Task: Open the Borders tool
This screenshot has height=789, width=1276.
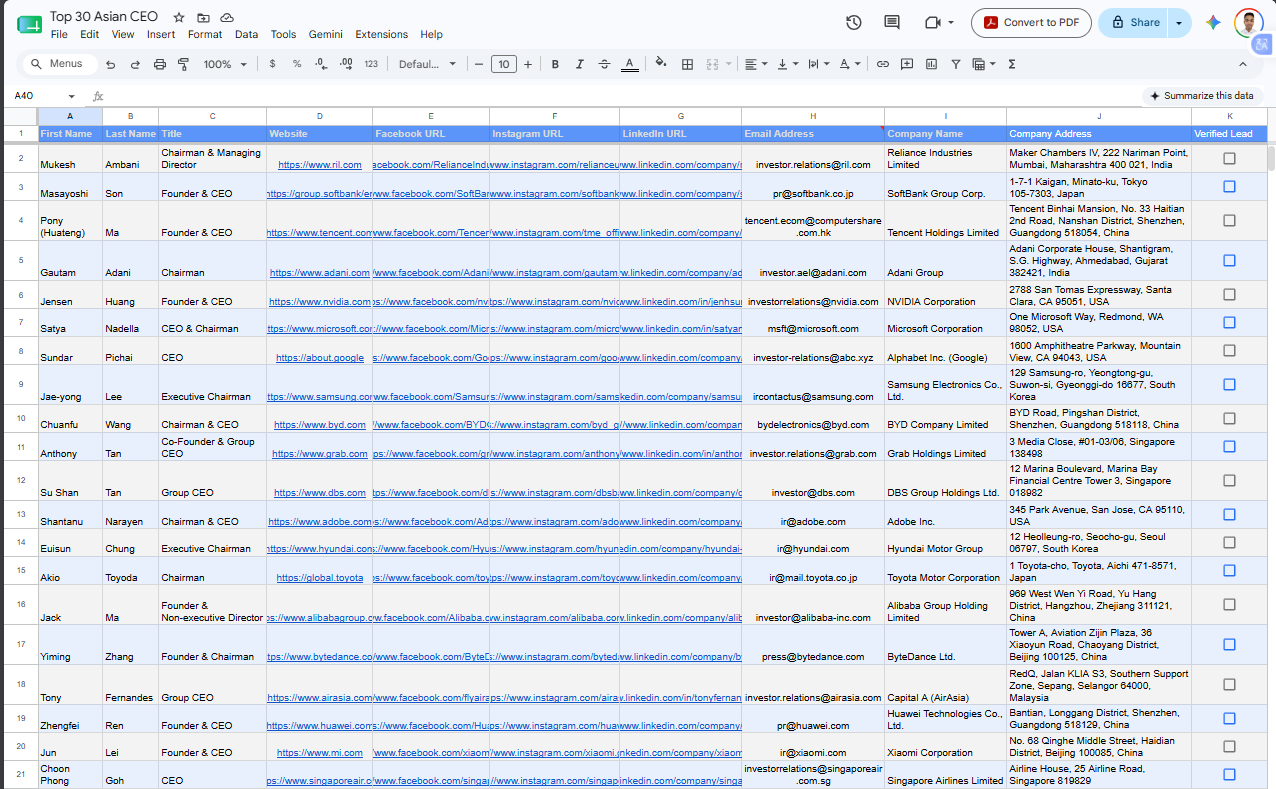Action: point(687,64)
